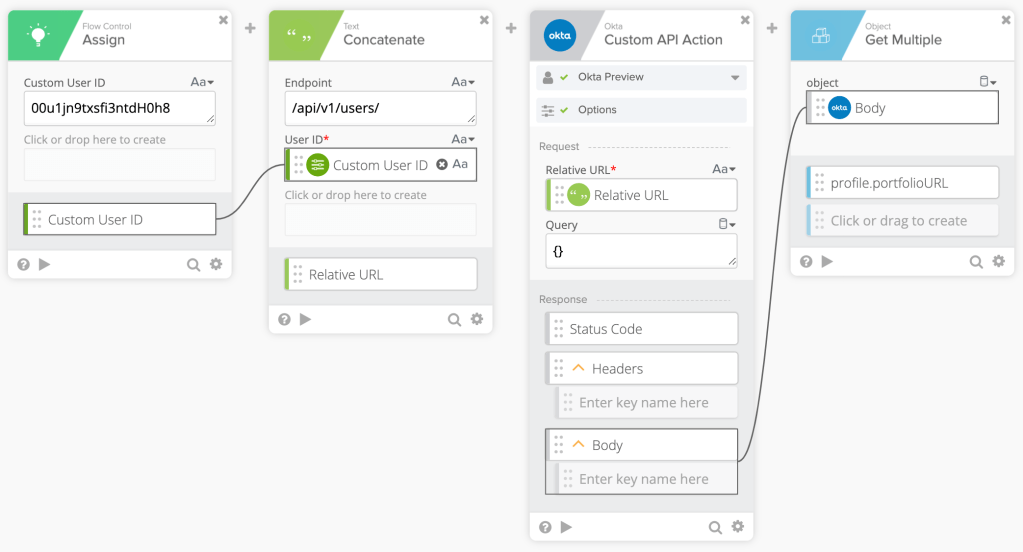Collapse the Headers response section

pyautogui.click(x=578, y=369)
